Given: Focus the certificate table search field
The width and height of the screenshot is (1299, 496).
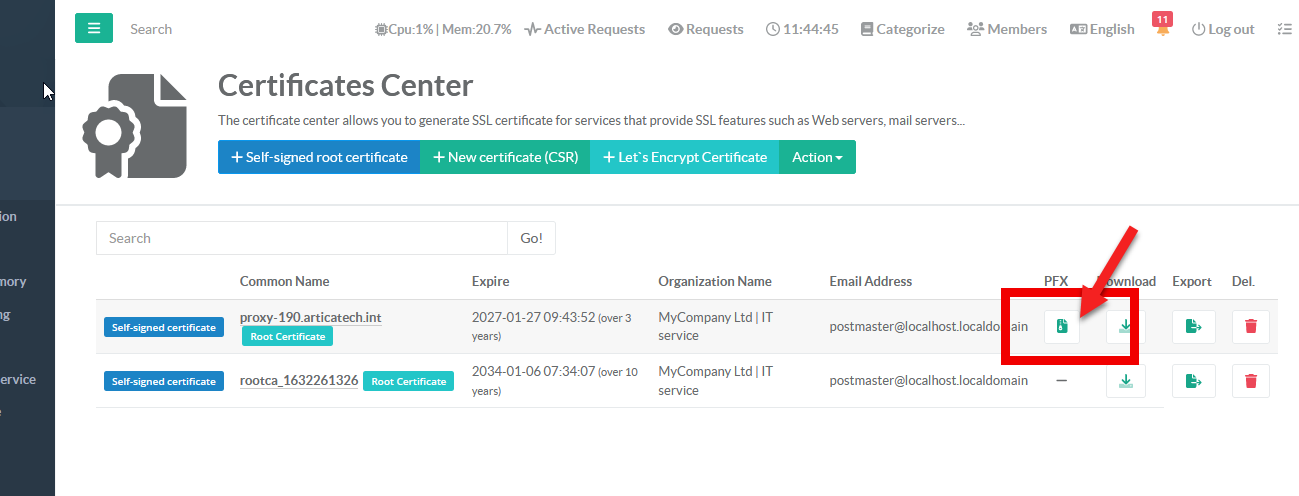Looking at the screenshot, I should (301, 238).
